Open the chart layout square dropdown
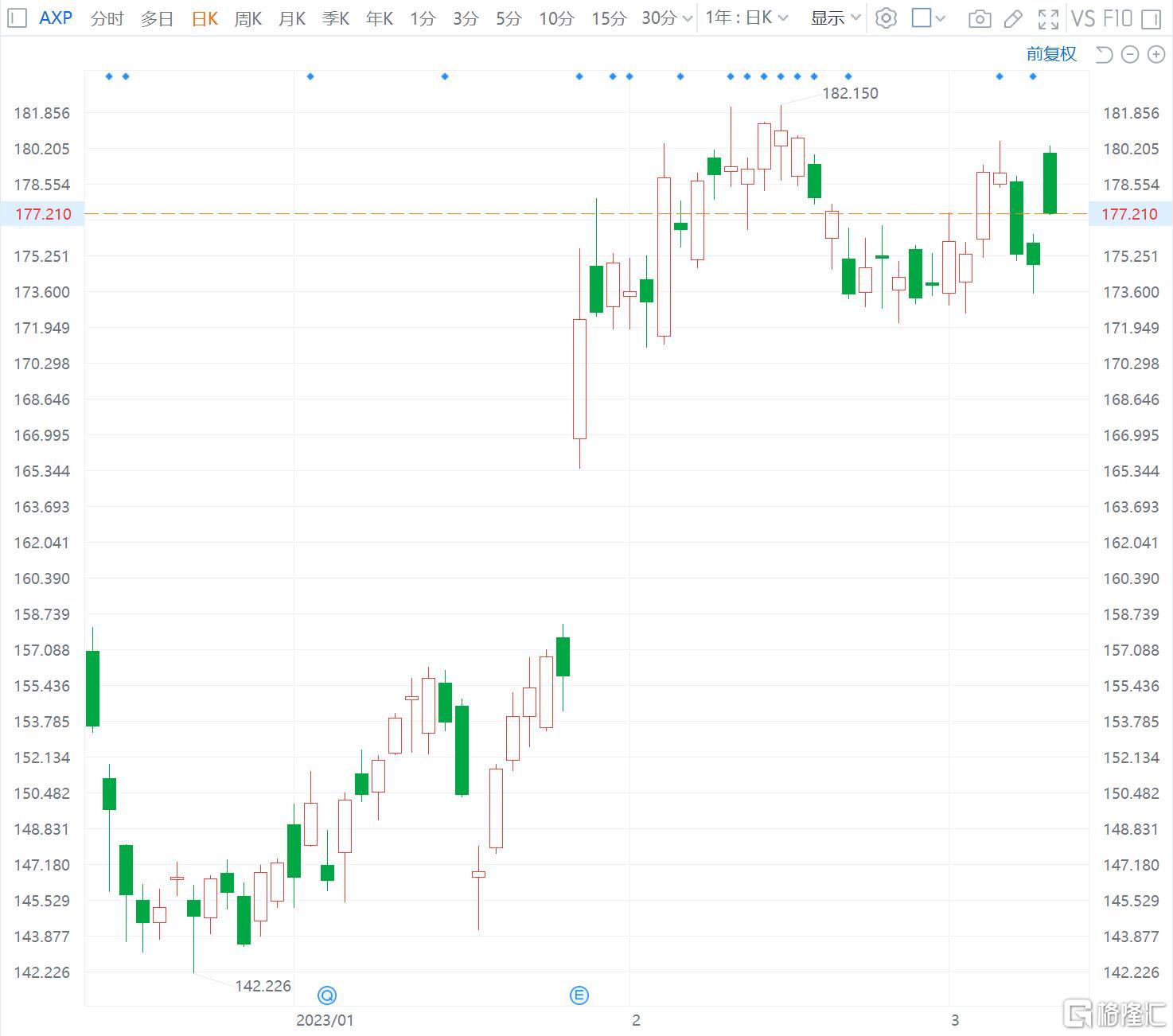1173x1036 pixels. point(928,18)
